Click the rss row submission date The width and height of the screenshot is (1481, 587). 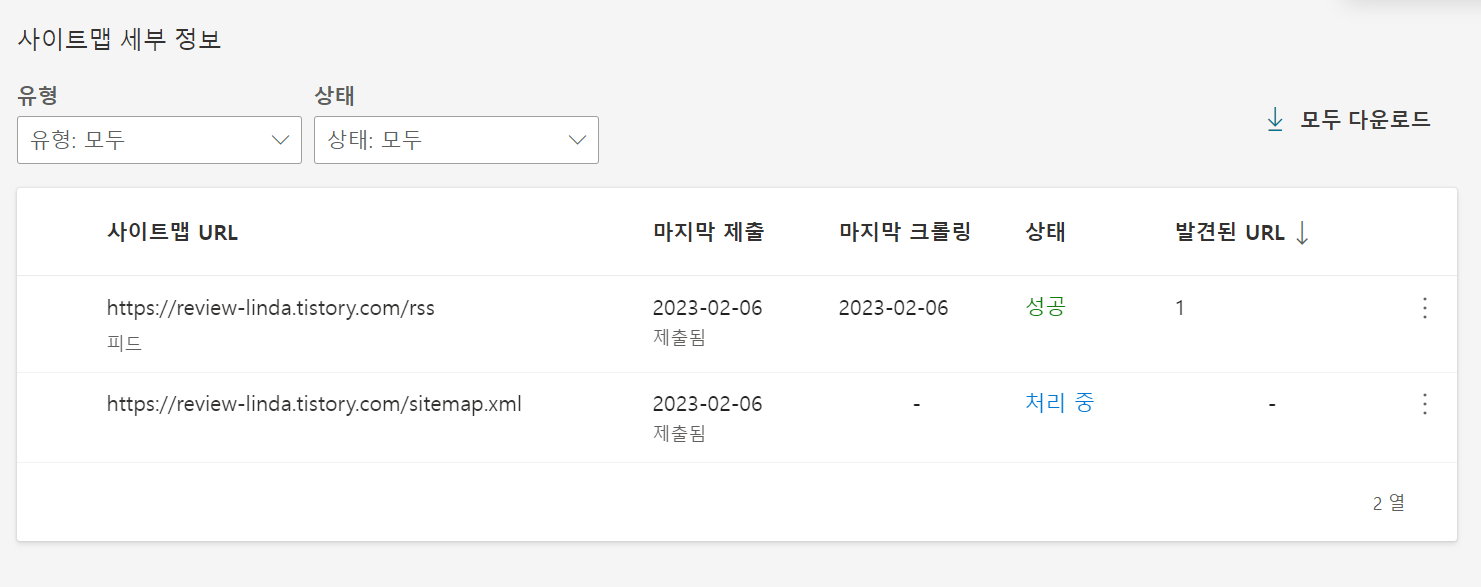[x=708, y=308]
